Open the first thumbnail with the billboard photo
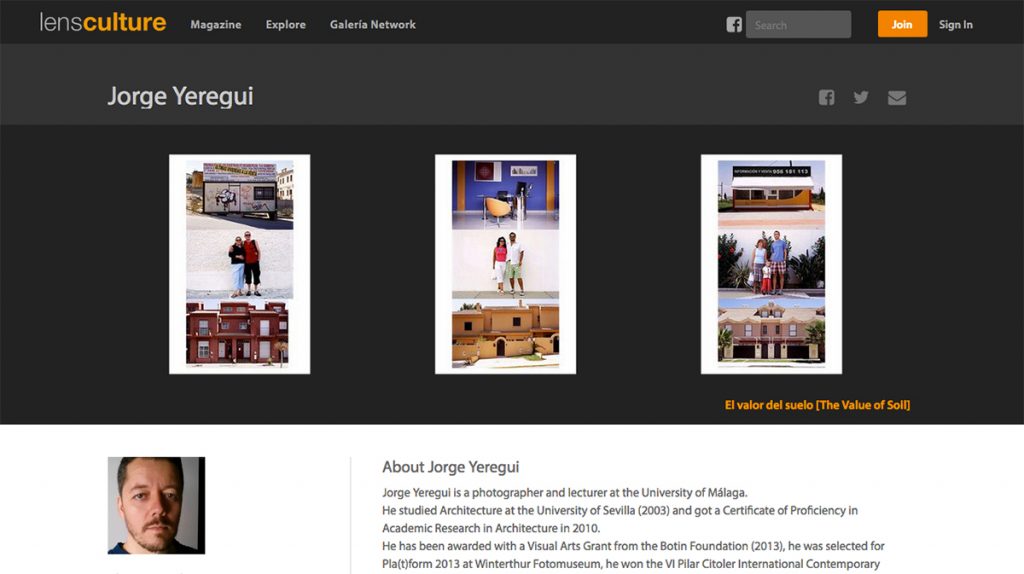 [239, 264]
